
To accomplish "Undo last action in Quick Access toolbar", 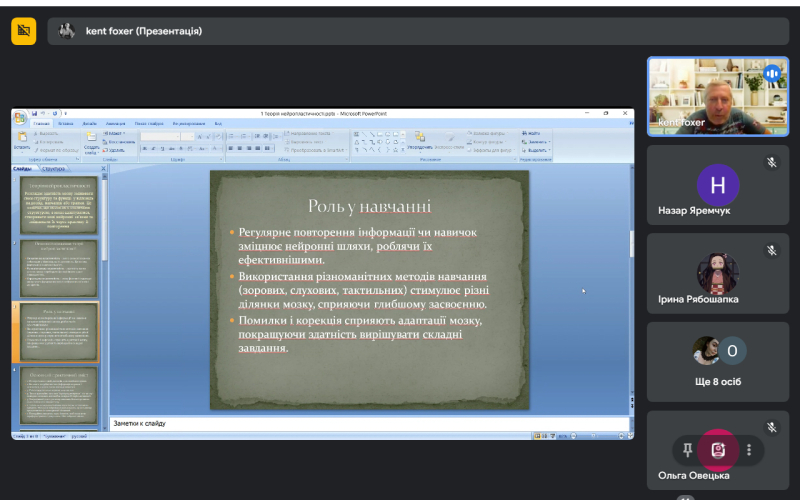I will 43,113.
